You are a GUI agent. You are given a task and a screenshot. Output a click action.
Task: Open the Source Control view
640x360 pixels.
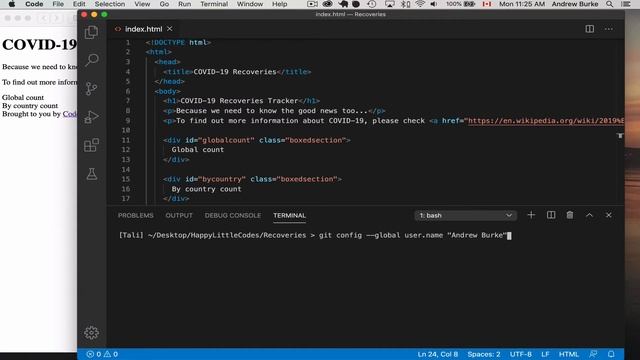91,88
